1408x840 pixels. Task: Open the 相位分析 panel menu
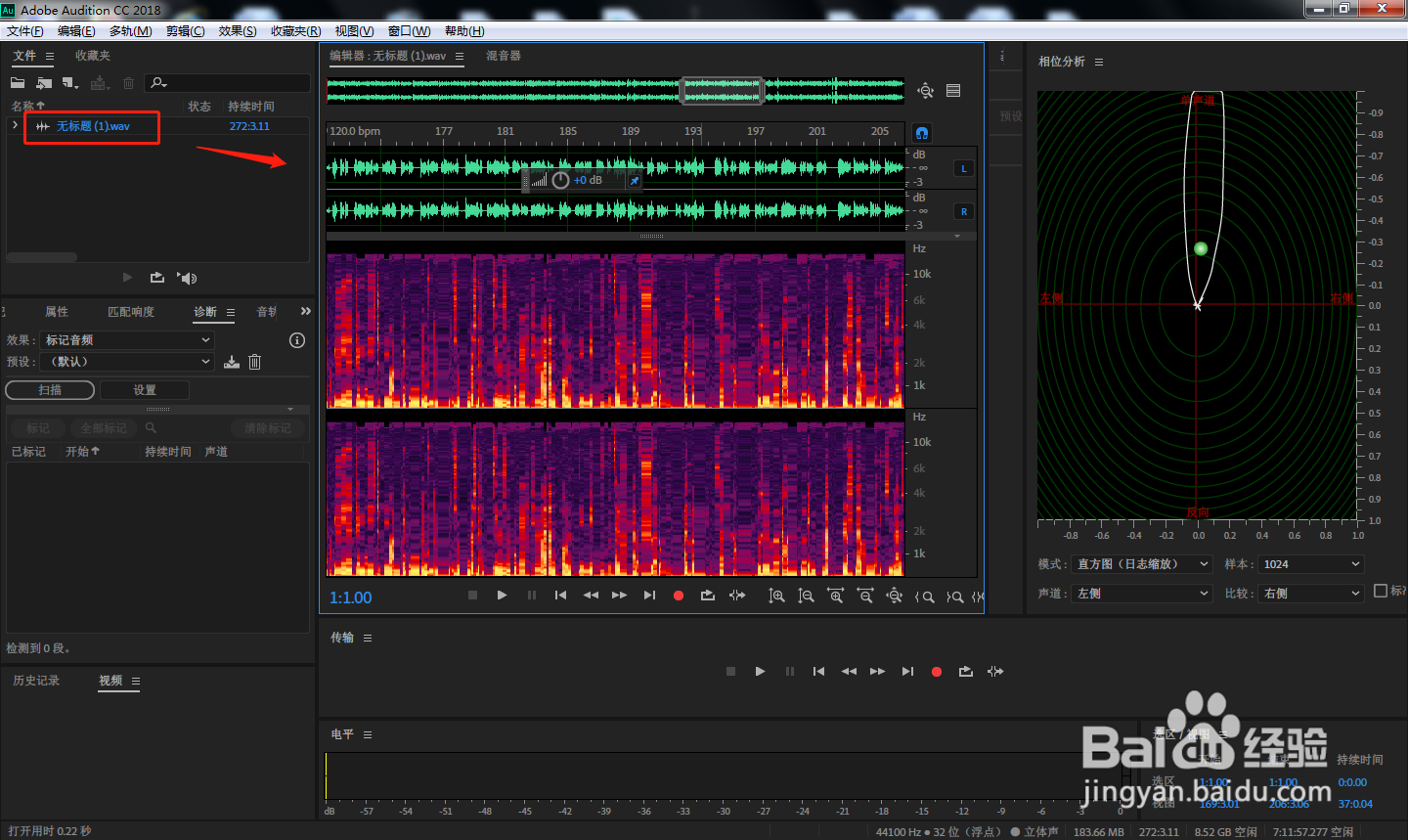[1099, 62]
